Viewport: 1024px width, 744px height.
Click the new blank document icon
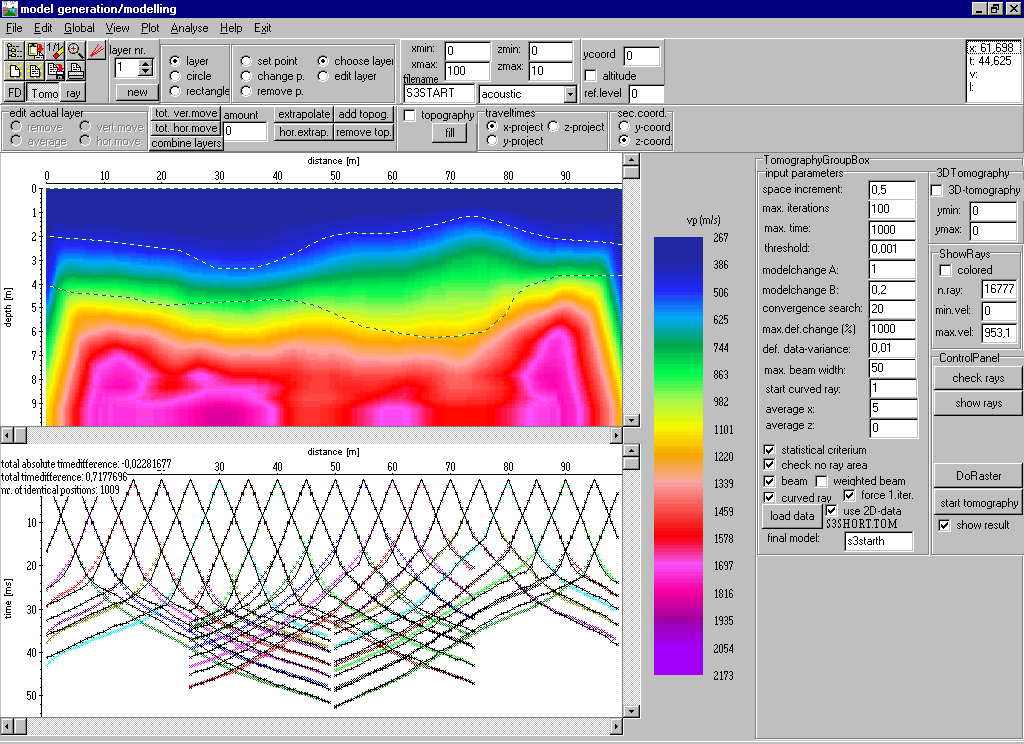click(14, 71)
